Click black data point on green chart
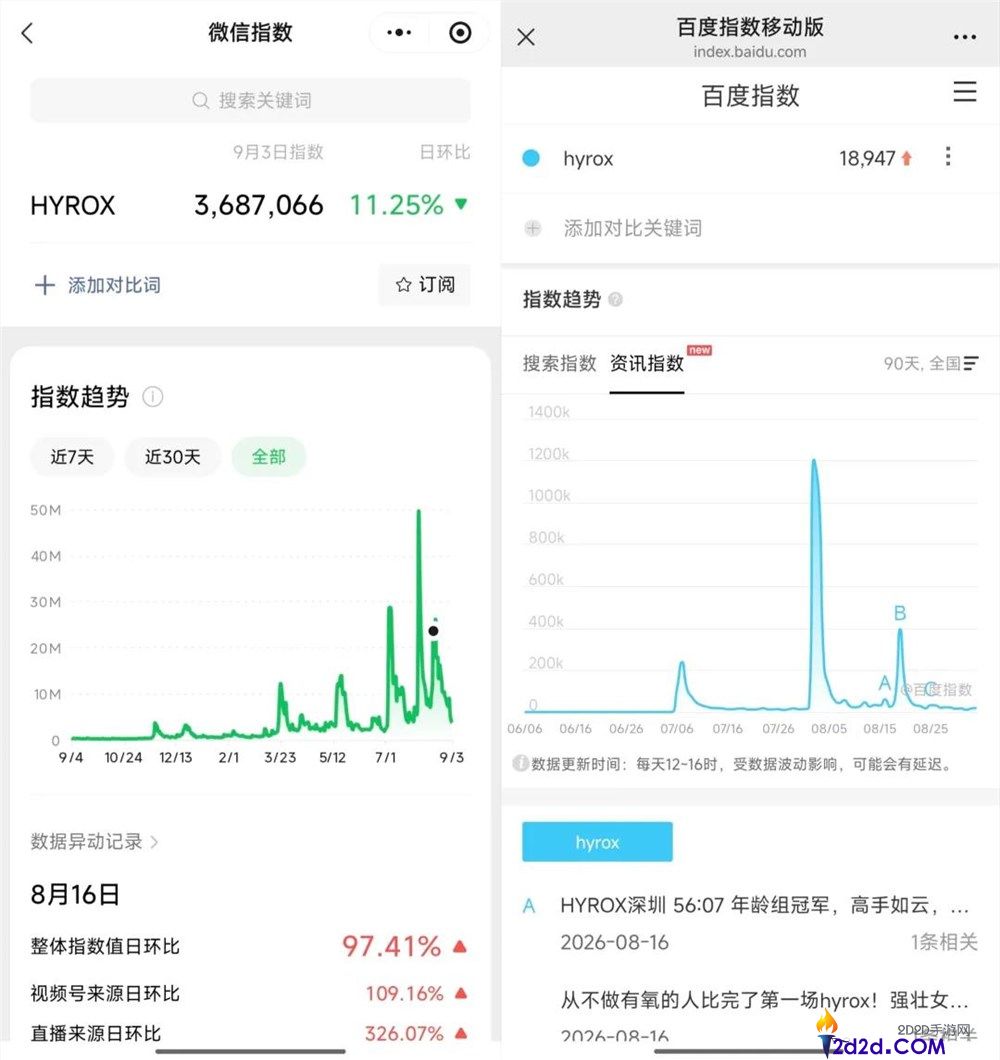1000x1060 pixels. click(x=433, y=631)
